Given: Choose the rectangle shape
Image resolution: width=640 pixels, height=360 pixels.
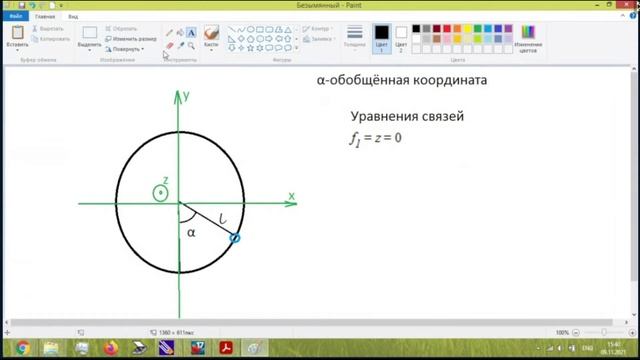Looking at the screenshot, I should point(260,29).
